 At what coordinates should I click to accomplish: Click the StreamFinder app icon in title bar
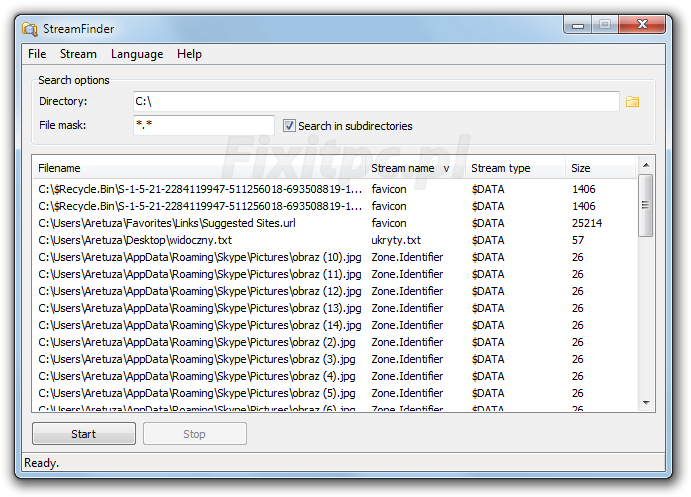(x=30, y=29)
